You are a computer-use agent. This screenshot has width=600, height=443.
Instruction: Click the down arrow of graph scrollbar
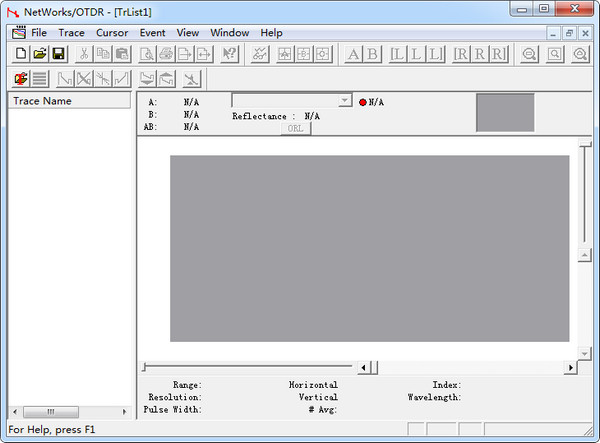coord(584,354)
